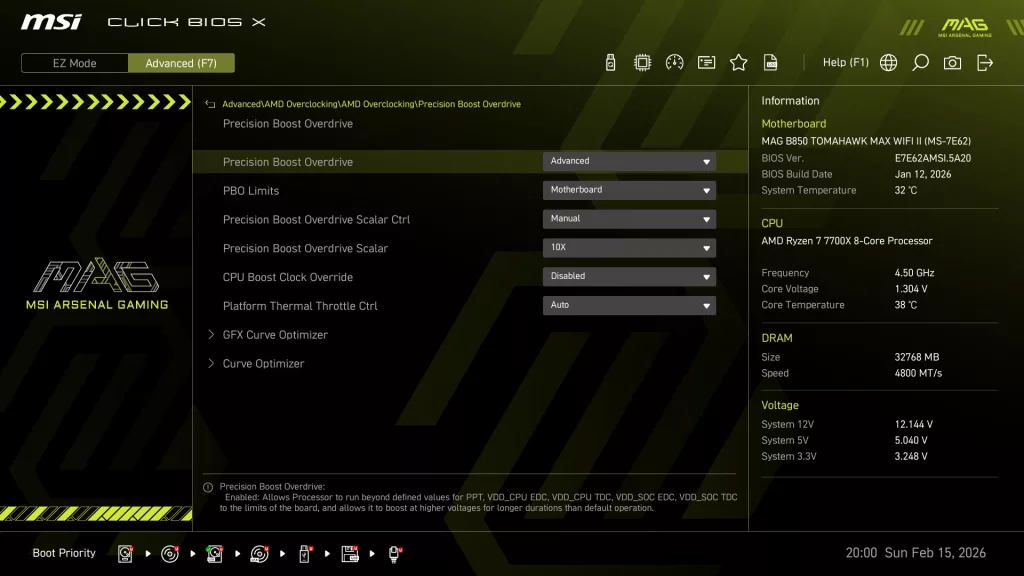Select the first hard drive in Boot Priority
Image resolution: width=1024 pixels, height=576 pixels.
click(124, 552)
